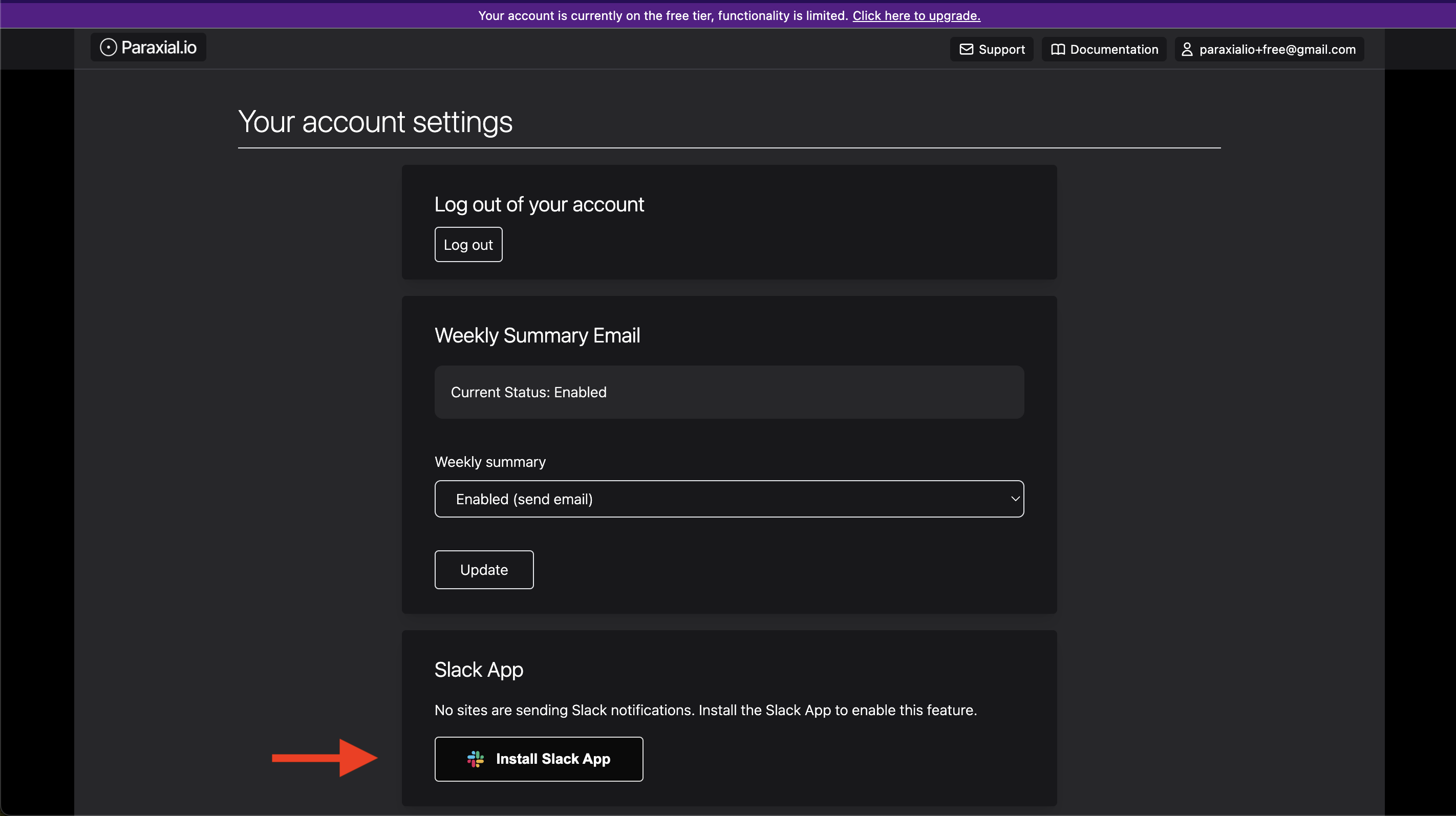Open the Weekly summary dropdown chevron
Viewport: 1456px width, 816px height.
click(1015, 499)
